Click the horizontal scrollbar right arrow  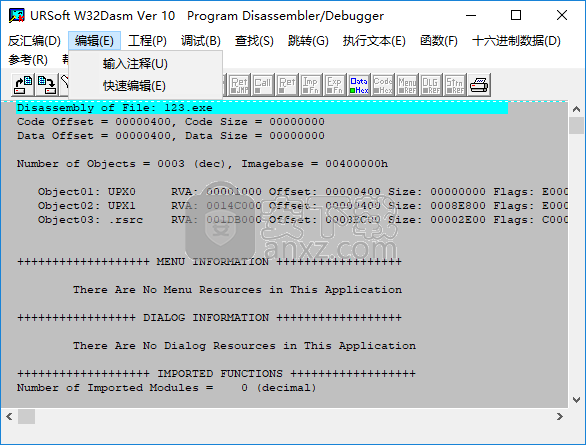(559, 416)
